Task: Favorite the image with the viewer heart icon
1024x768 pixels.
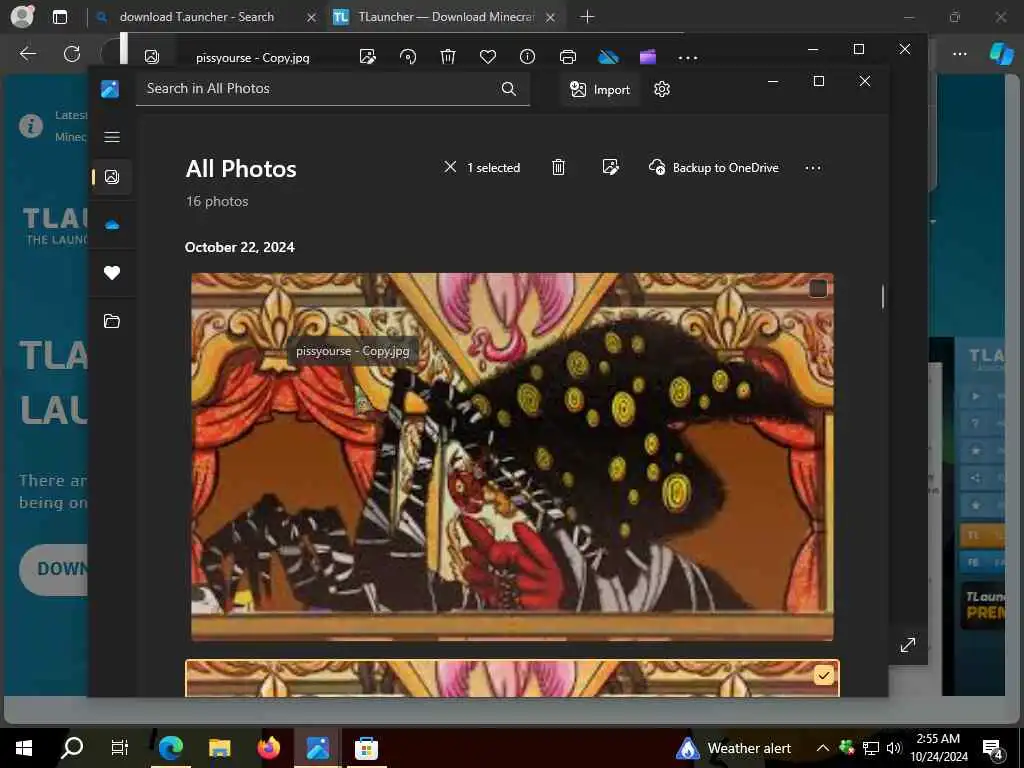Action: point(488,57)
